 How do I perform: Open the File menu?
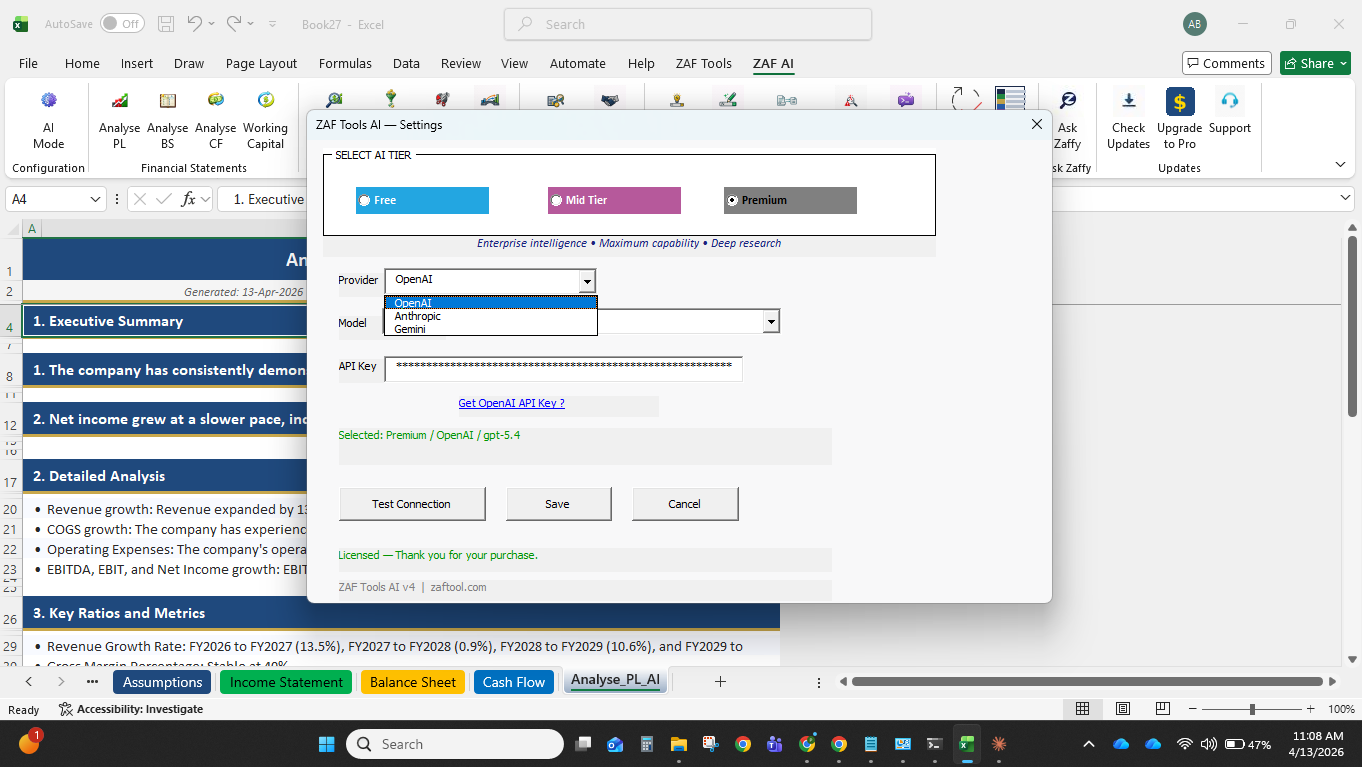click(x=28, y=63)
